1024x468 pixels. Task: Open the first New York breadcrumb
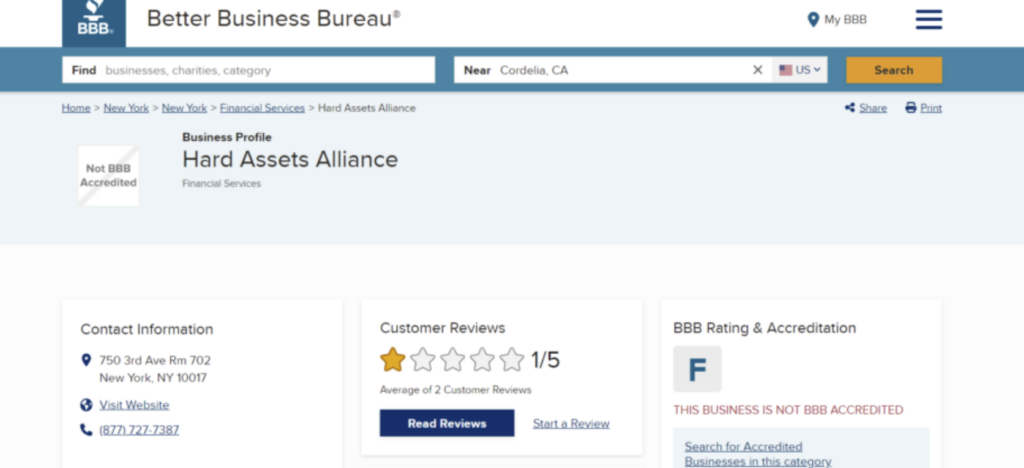pos(126,108)
